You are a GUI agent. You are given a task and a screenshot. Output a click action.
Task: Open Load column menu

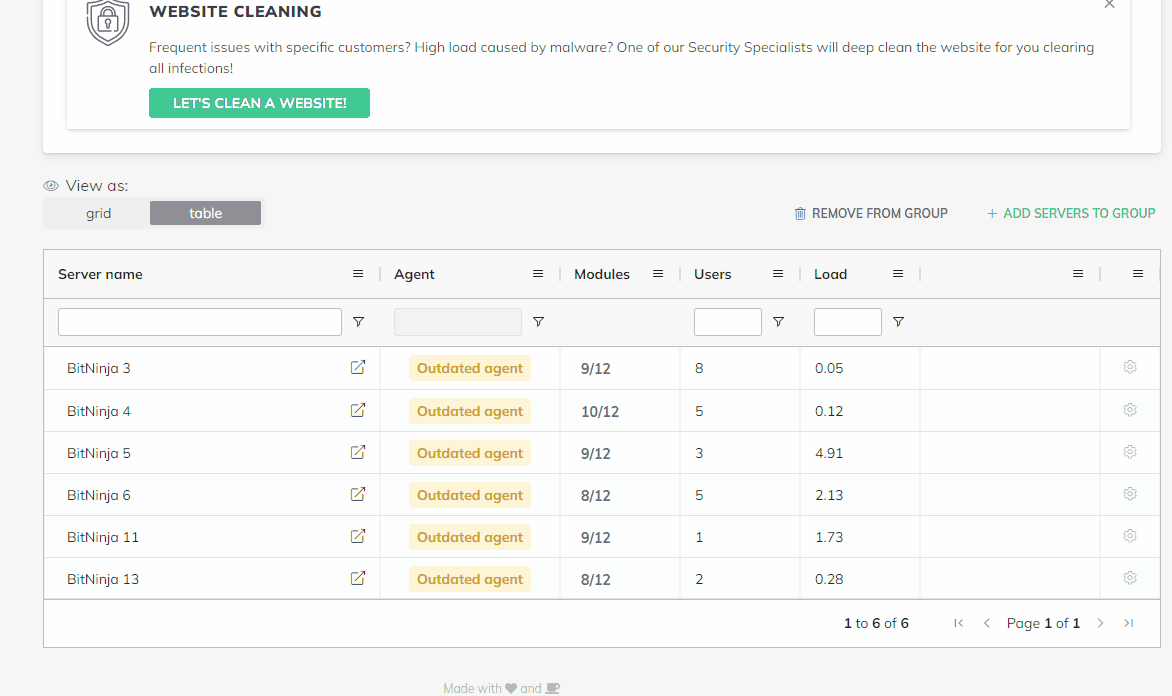tap(898, 274)
